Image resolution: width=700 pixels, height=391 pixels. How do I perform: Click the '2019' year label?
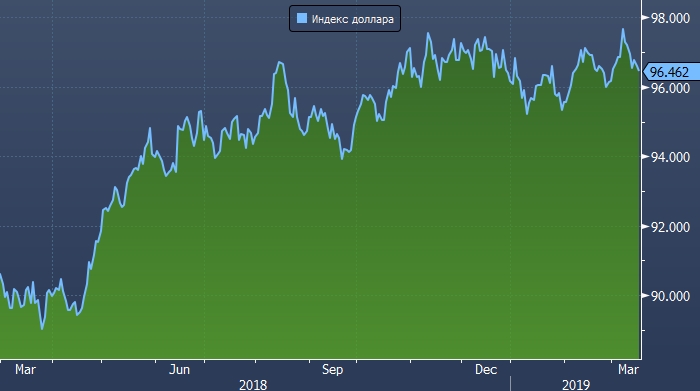coord(576,385)
